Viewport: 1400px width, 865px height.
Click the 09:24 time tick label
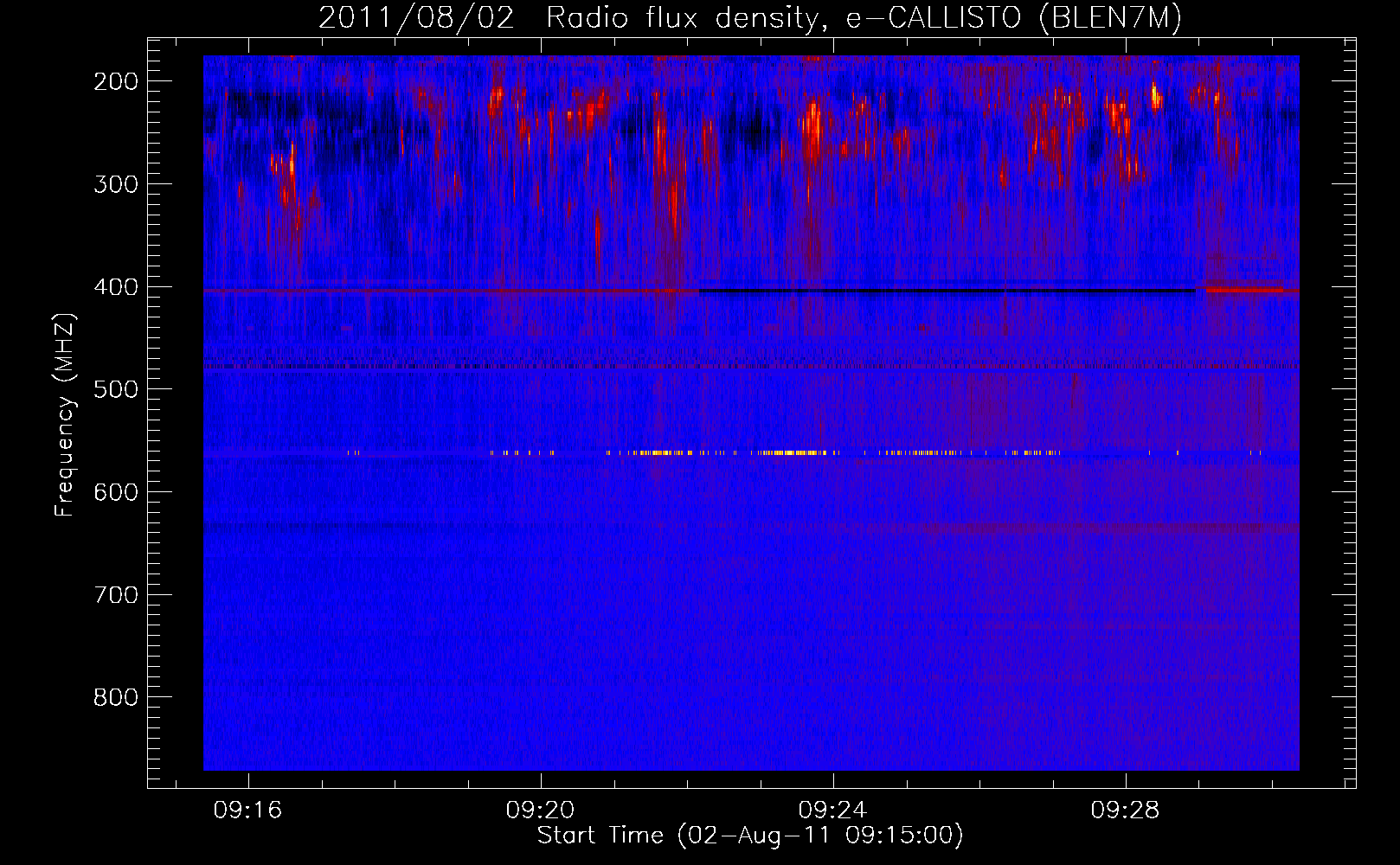[833, 811]
